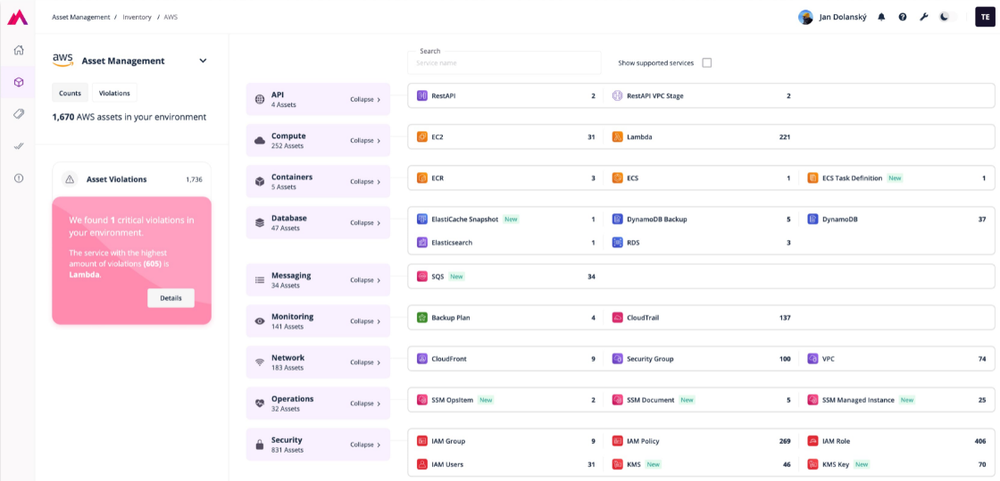
Task: Click the CloudTrail service icon
Action: [x=617, y=317]
